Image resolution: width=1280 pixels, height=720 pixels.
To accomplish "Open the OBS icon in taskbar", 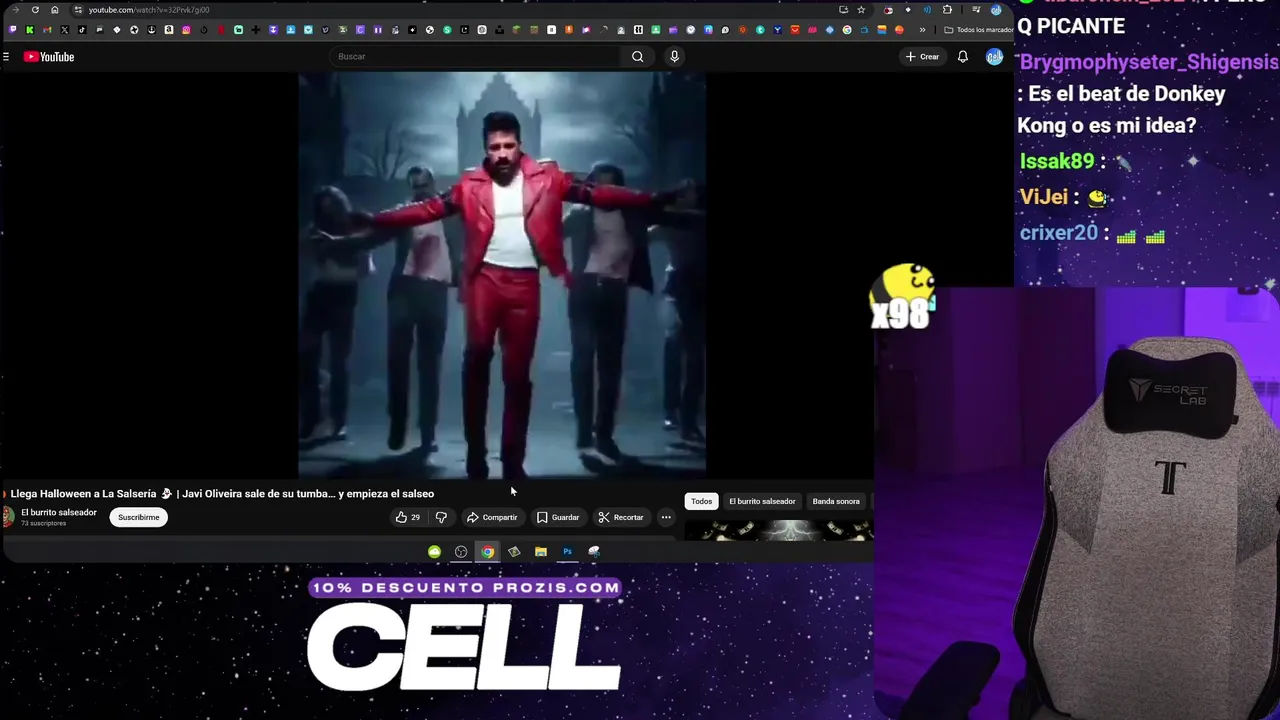I will point(461,552).
